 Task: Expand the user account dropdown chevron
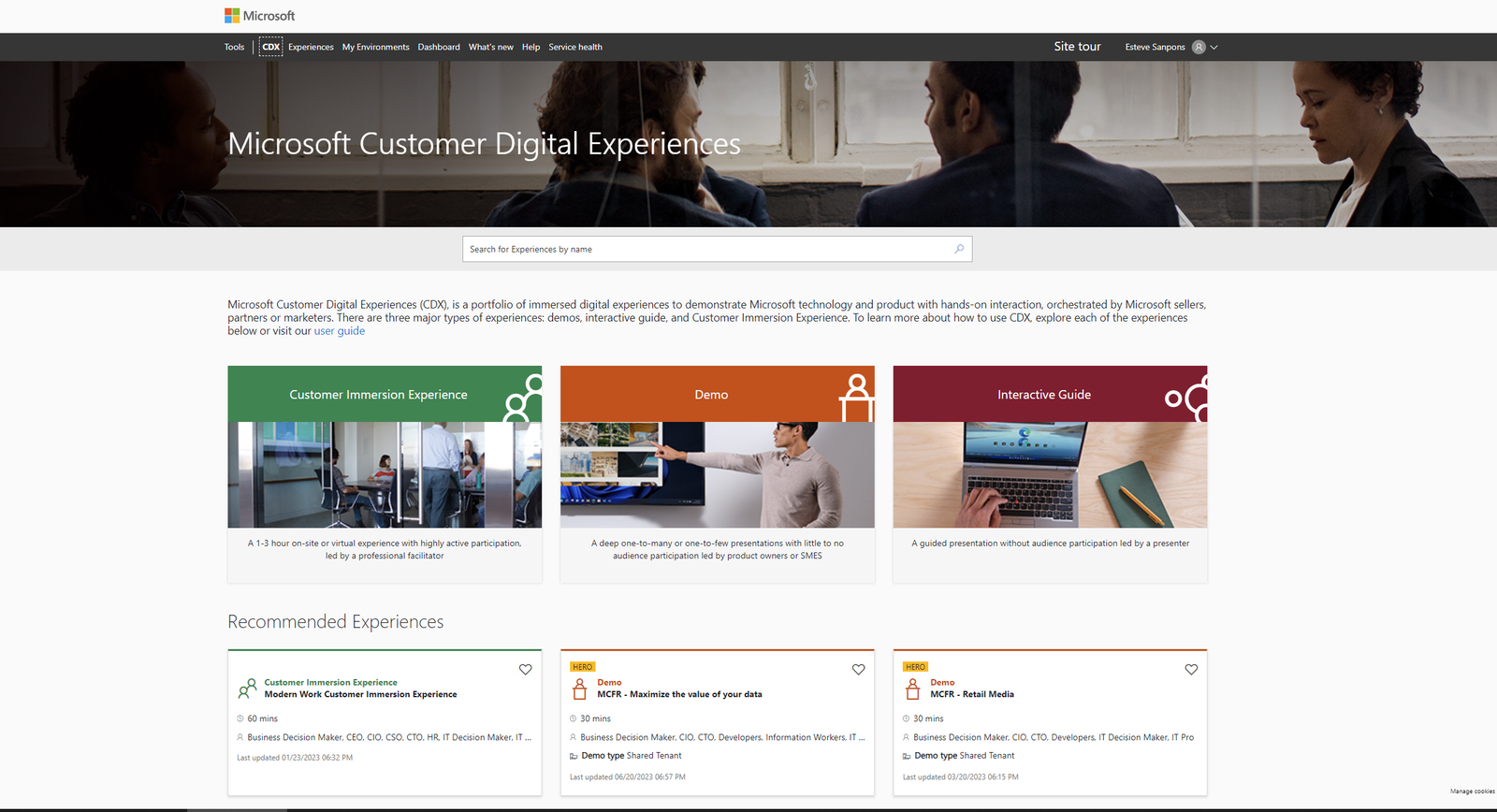point(1214,47)
